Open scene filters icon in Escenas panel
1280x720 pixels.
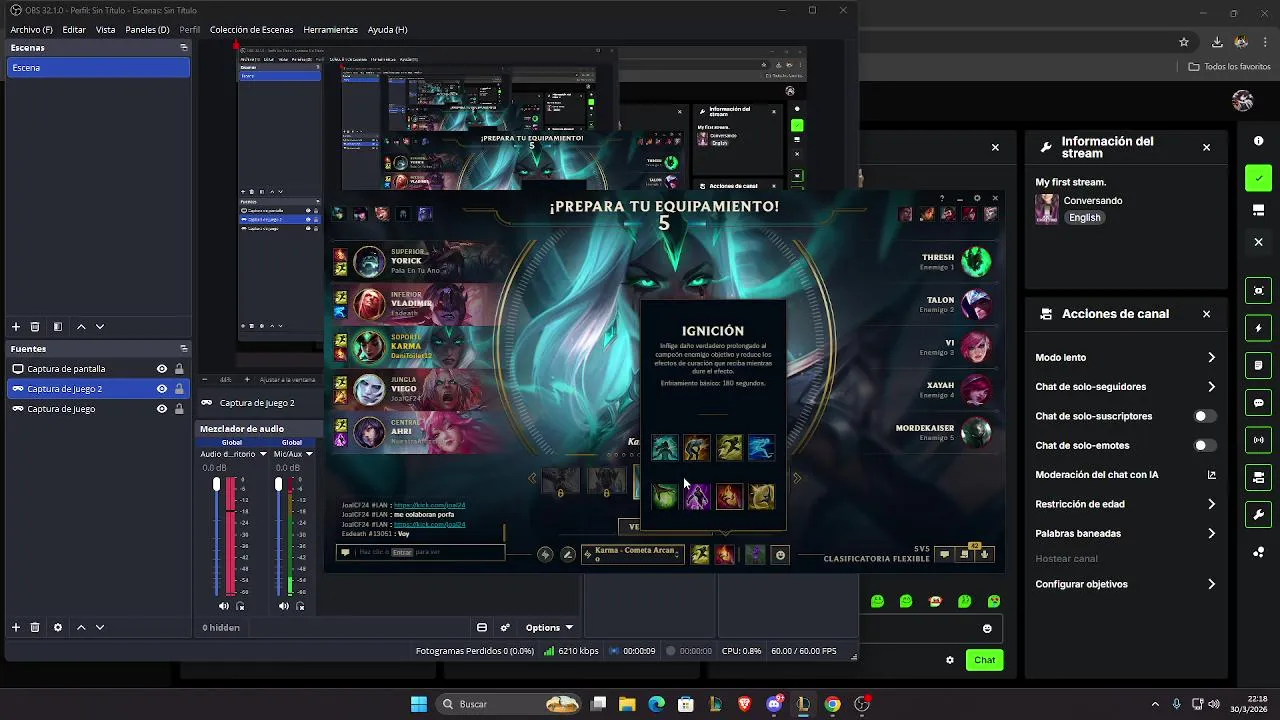point(58,327)
